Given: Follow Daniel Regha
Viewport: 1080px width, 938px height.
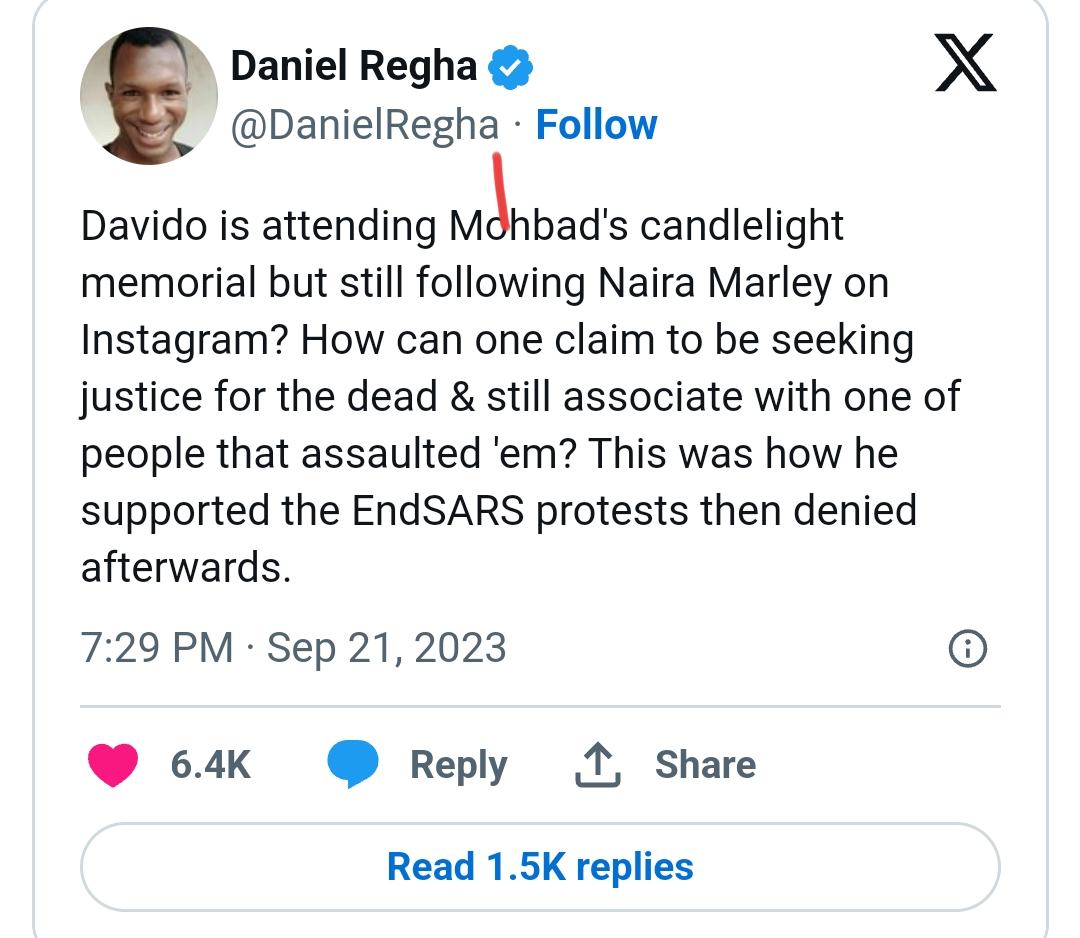Looking at the screenshot, I should click(596, 125).
